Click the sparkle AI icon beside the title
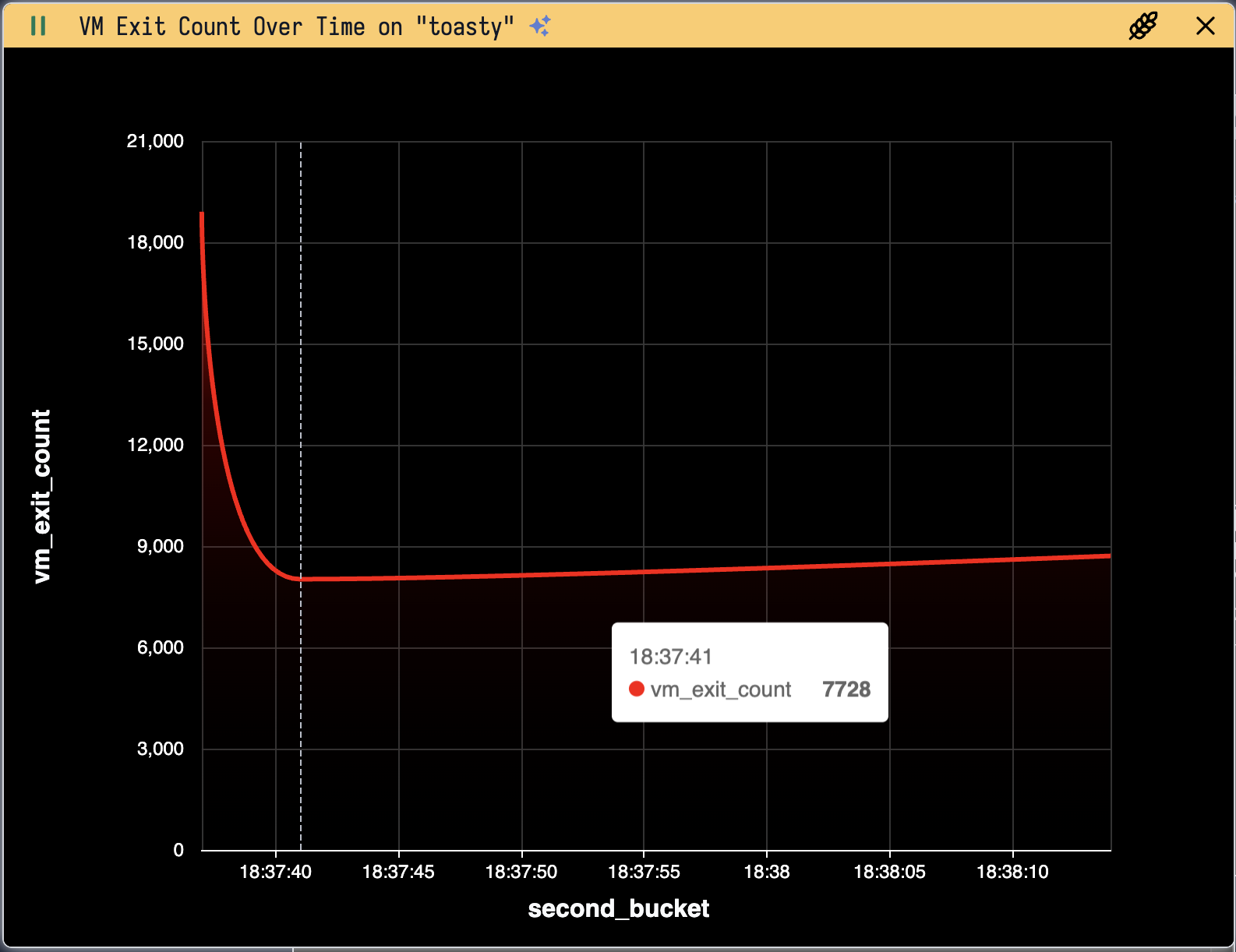 (x=539, y=26)
